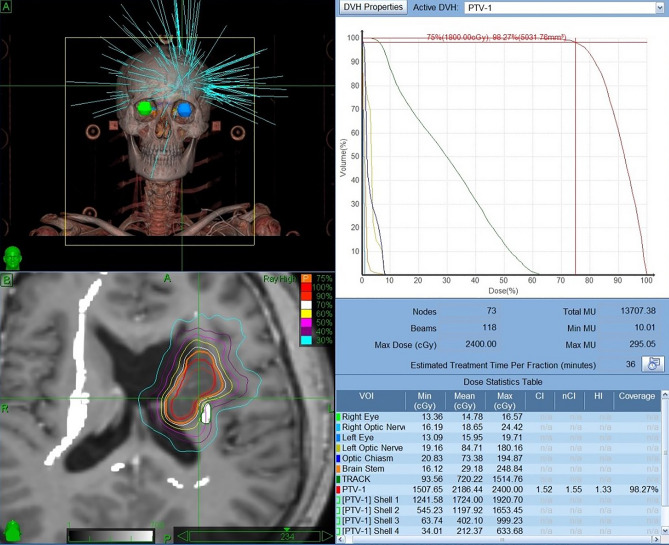Click the panel A label icon
Image resolution: width=669 pixels, height=545 pixels.
click(6, 7)
